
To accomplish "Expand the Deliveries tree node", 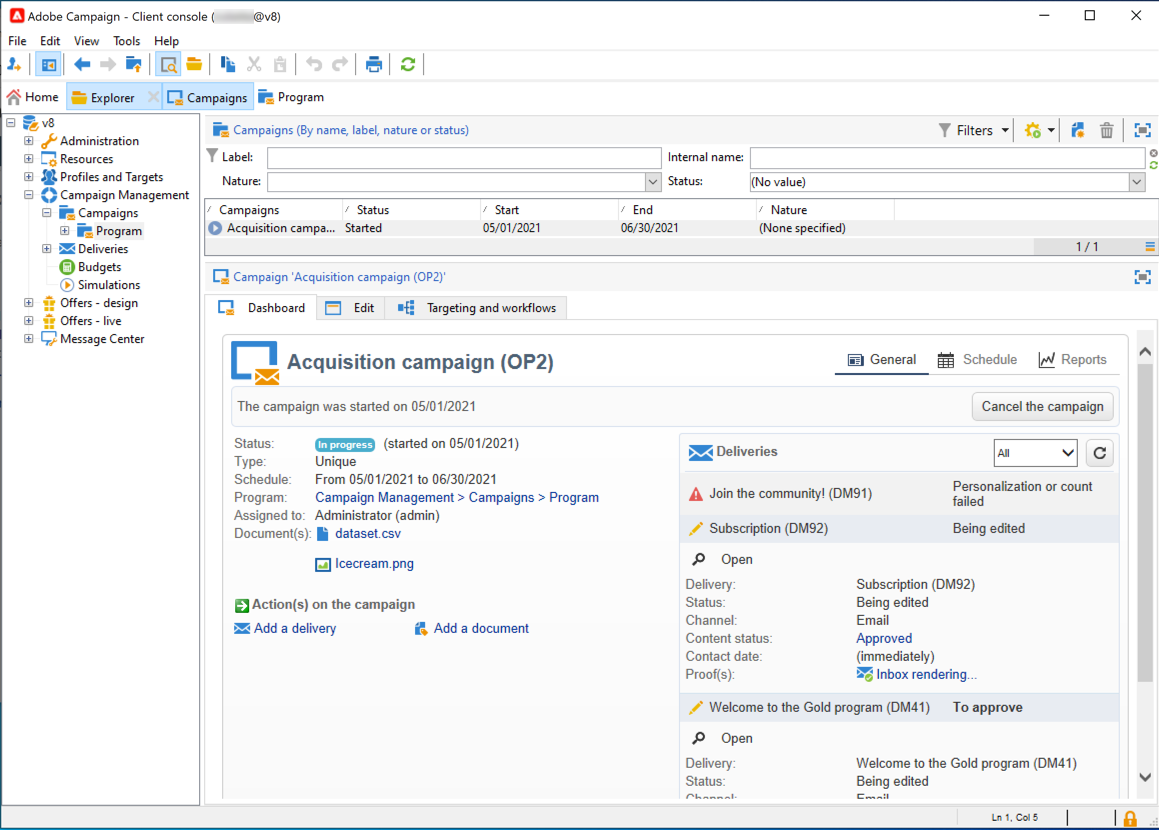I will point(47,248).
